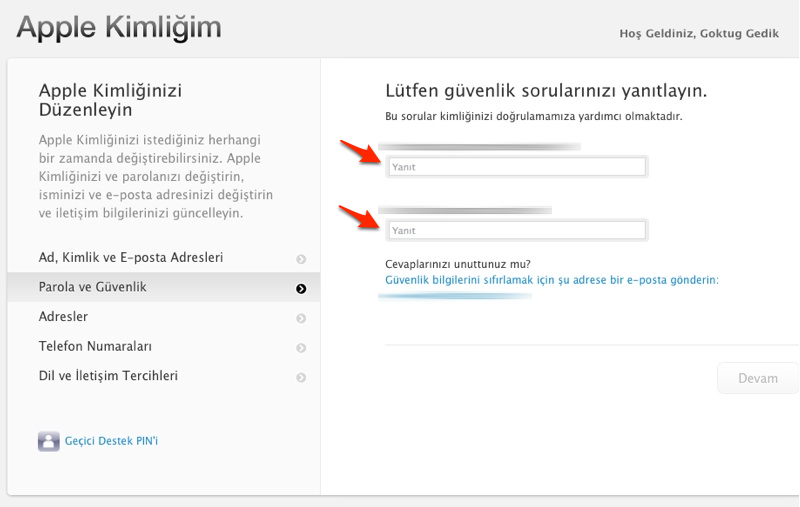Click the Güvenlik bilgilerini sıfırlamak e-posta link
Image resolution: width=800 pixels, height=507 pixels.
(x=551, y=280)
